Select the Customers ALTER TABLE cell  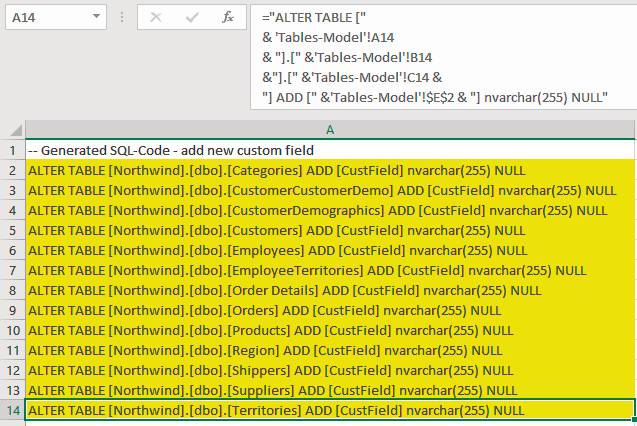click(x=330, y=230)
